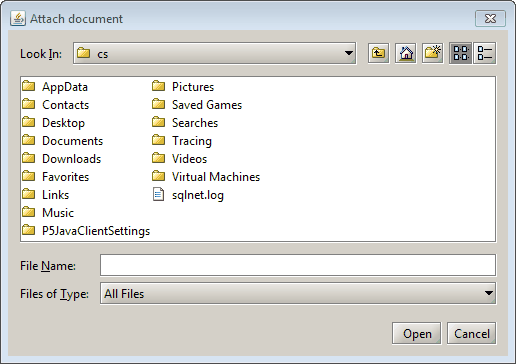Select the Links folder icon
Viewport: 516px width, 364px height.
coord(29,194)
